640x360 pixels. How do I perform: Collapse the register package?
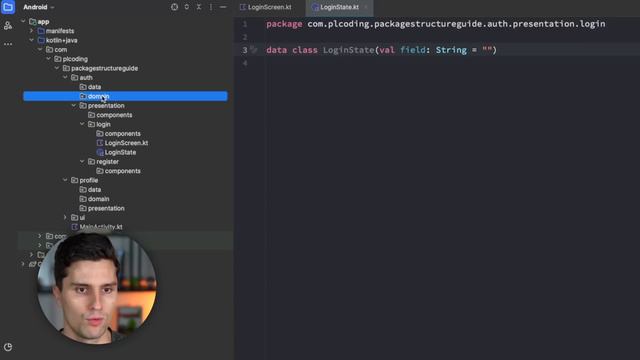[82, 161]
